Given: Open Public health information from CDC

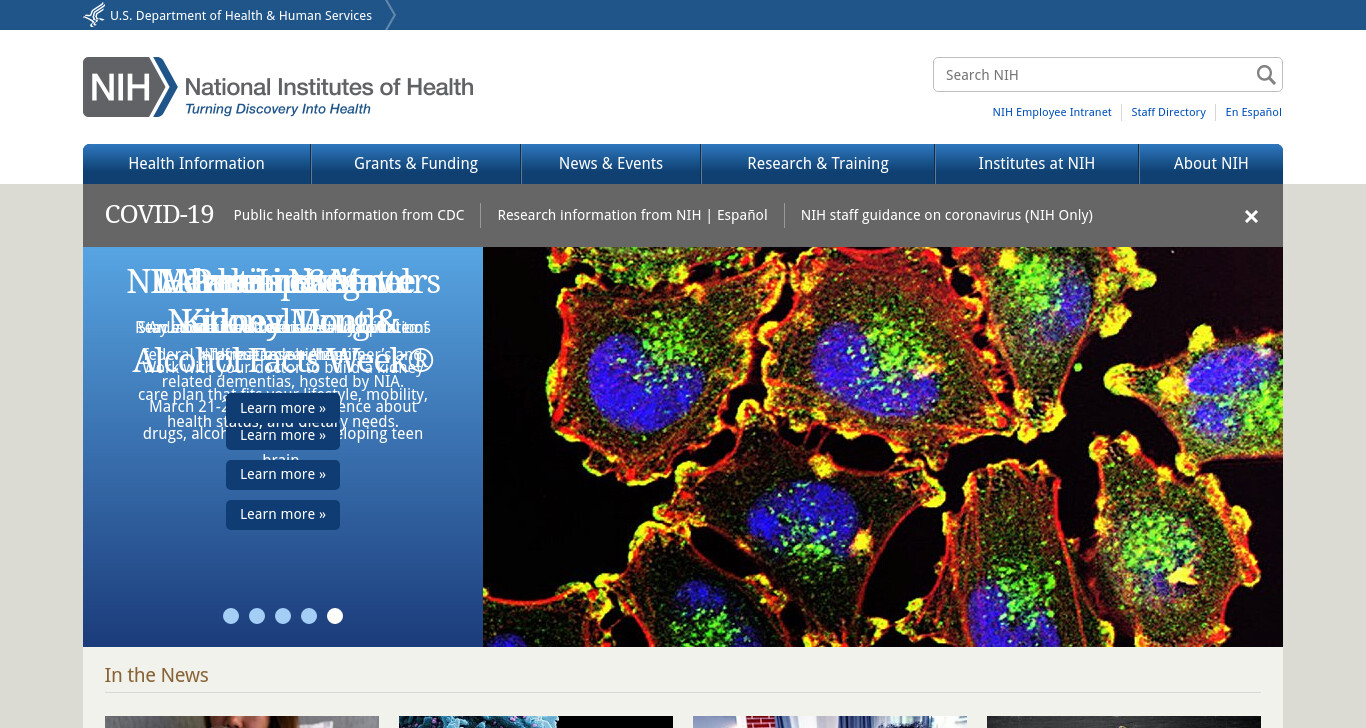Looking at the screenshot, I should [x=349, y=215].
